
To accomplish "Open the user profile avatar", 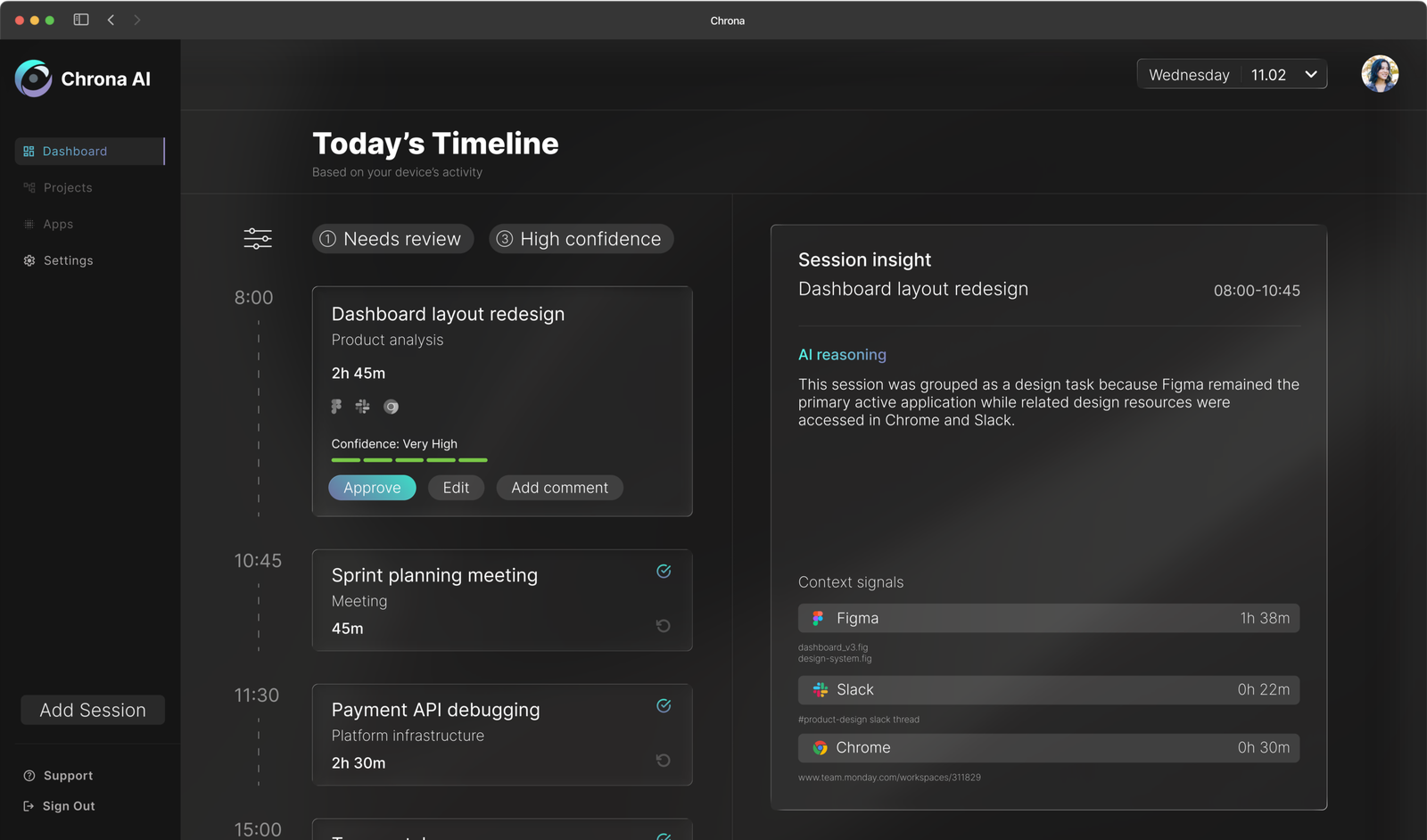I will [1379, 74].
